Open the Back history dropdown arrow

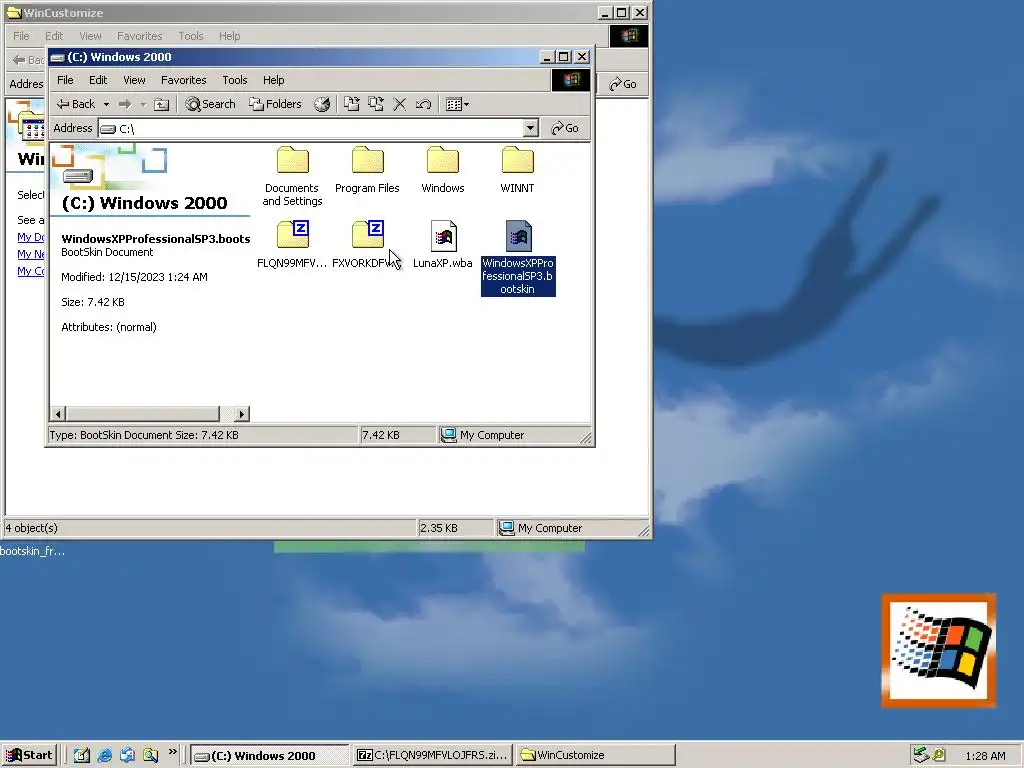click(x=106, y=104)
